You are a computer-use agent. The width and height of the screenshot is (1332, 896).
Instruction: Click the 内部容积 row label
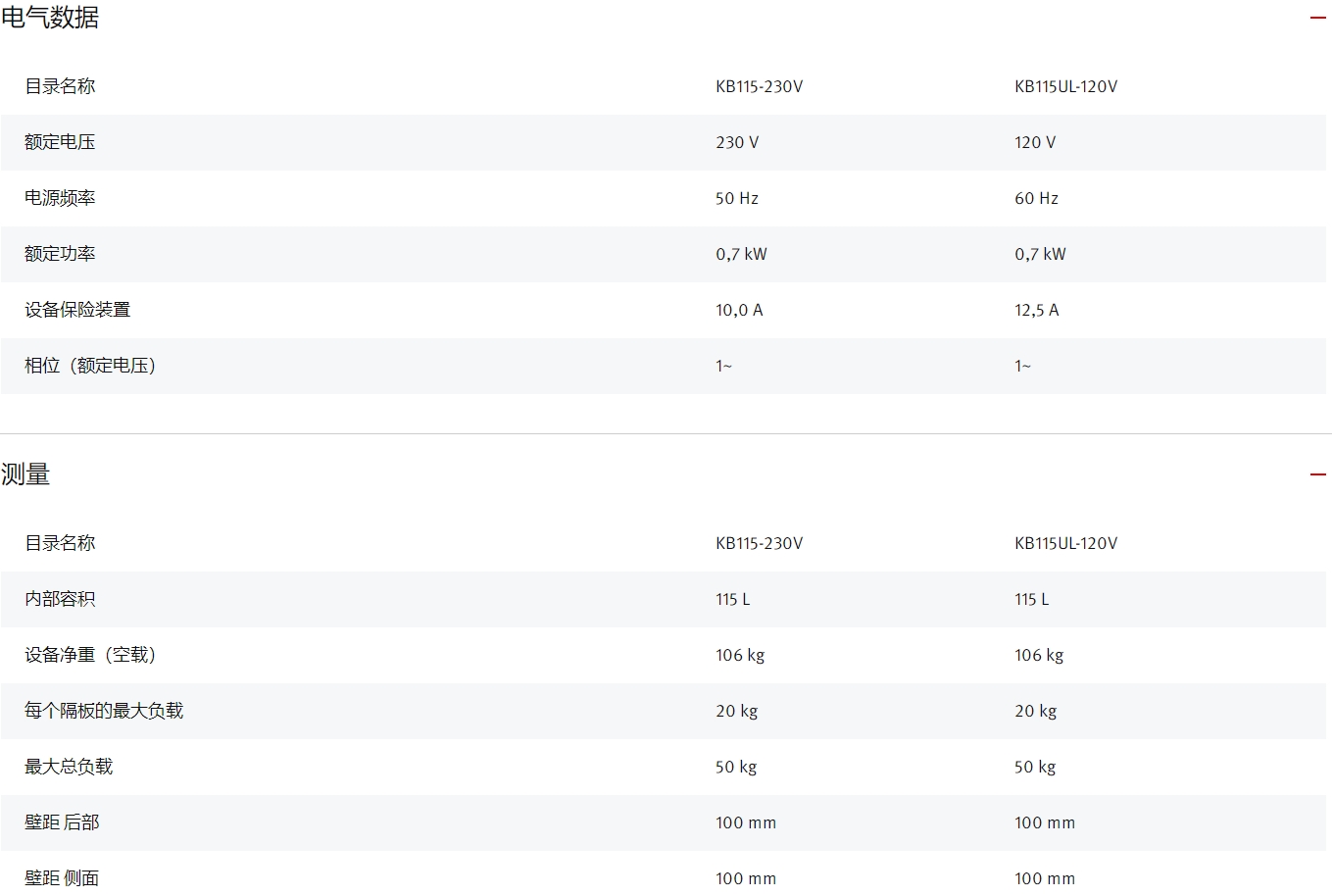pyautogui.click(x=60, y=599)
